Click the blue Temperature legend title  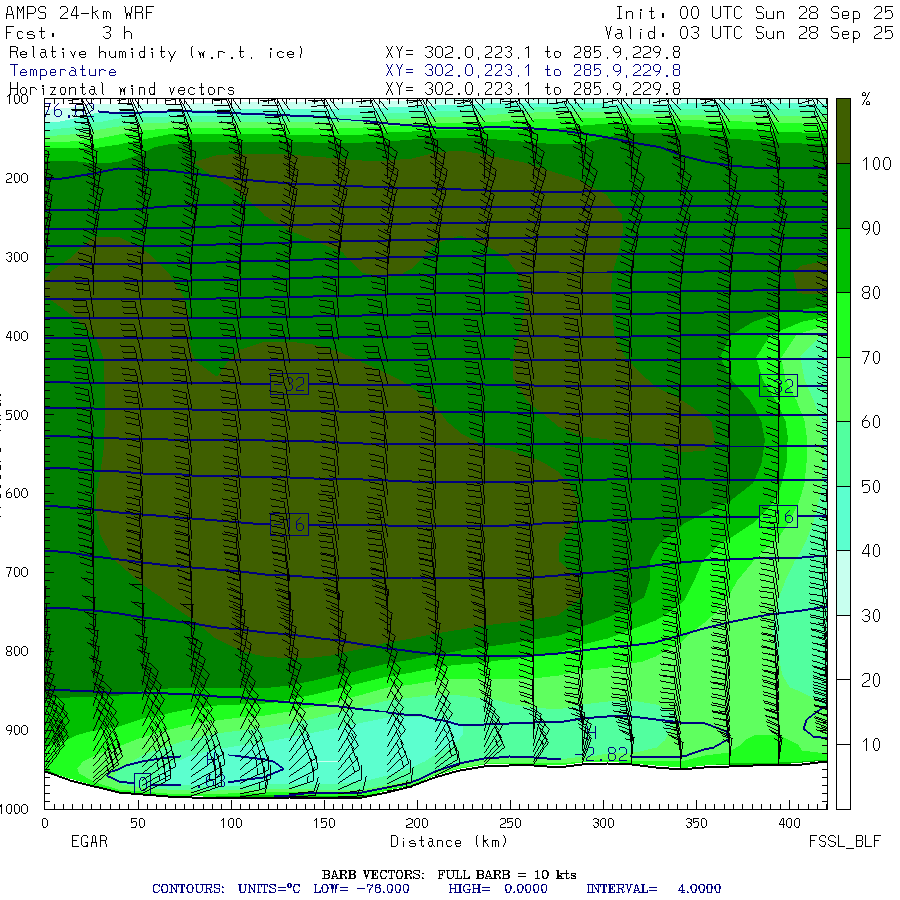tap(63, 71)
